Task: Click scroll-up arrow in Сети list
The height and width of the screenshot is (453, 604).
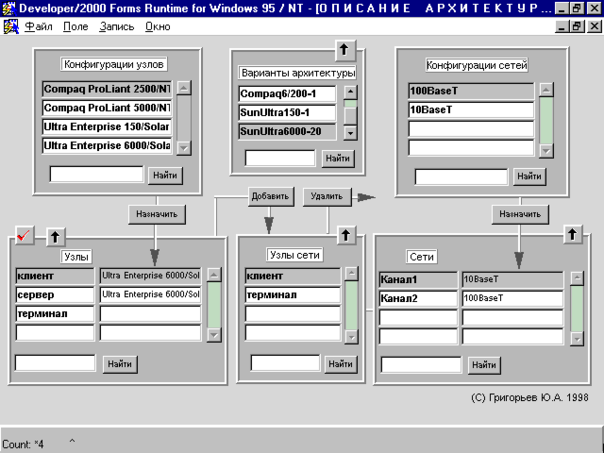Action: 577,279
